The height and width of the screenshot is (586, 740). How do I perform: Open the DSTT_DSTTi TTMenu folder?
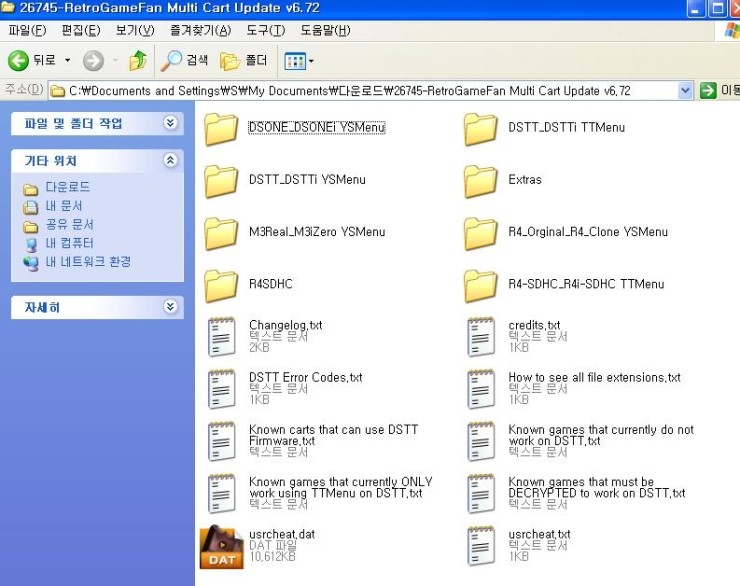point(481,129)
